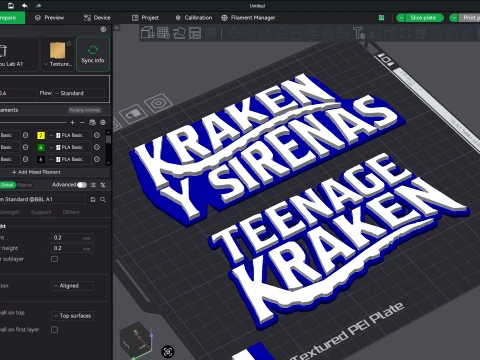The image size is (480, 360).
Task: Click the Auto orient icon
Action: (179, 33)
